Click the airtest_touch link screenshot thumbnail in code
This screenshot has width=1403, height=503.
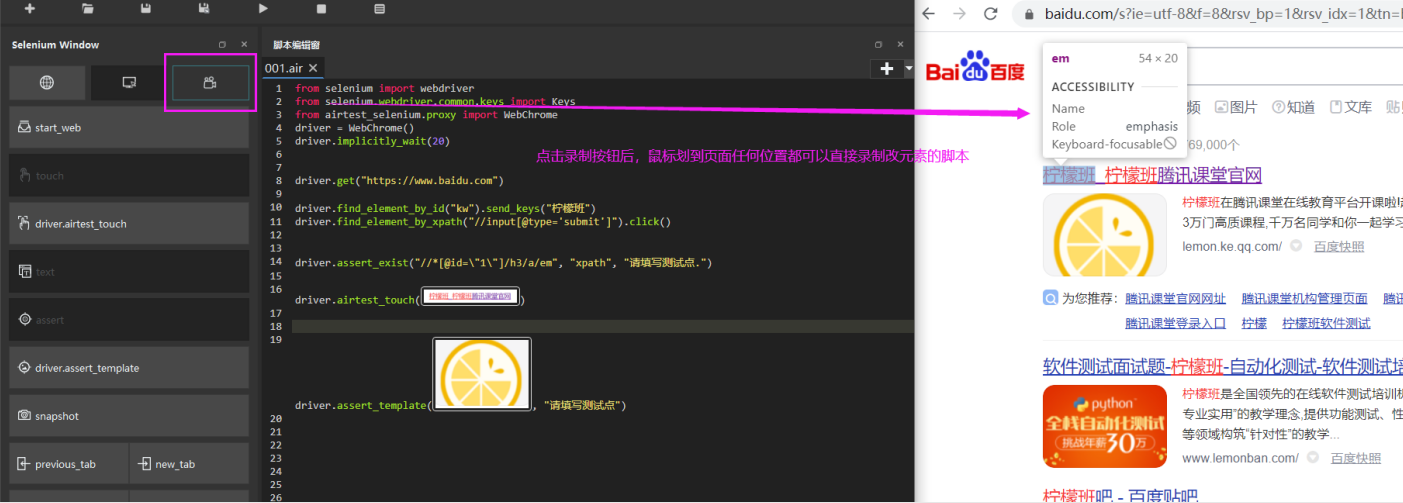coord(469,297)
